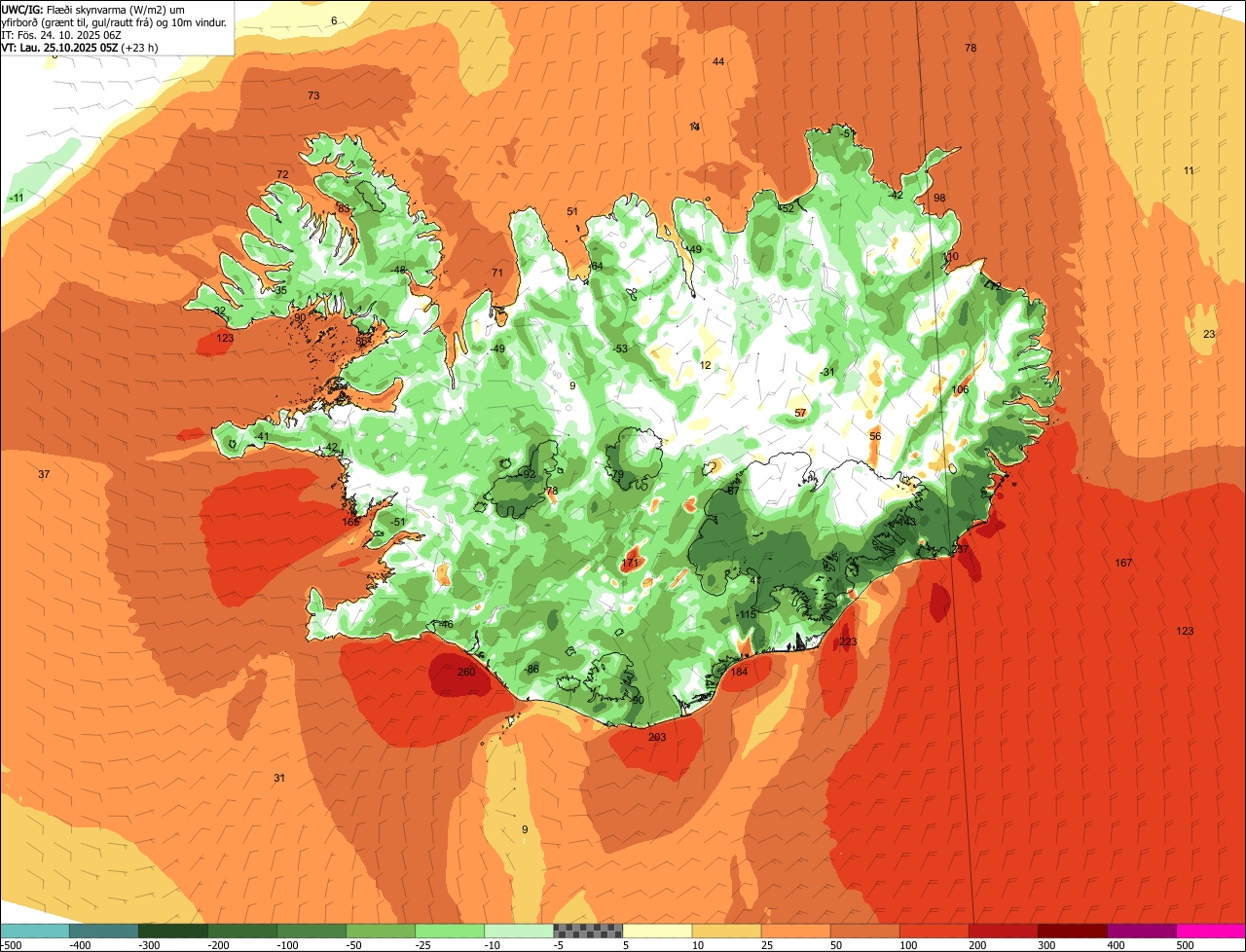Click the map value 237 near the east coast
The width and height of the screenshot is (1246, 952).
point(961,549)
